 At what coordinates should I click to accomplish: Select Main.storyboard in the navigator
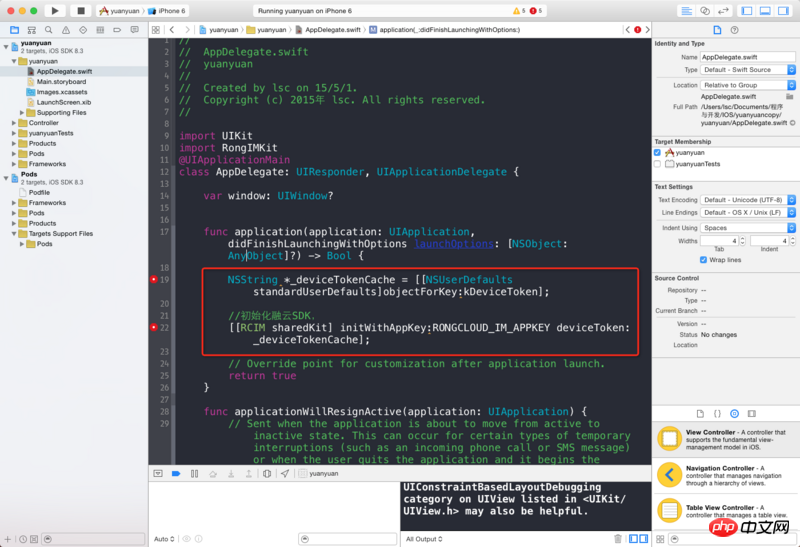tap(61, 82)
